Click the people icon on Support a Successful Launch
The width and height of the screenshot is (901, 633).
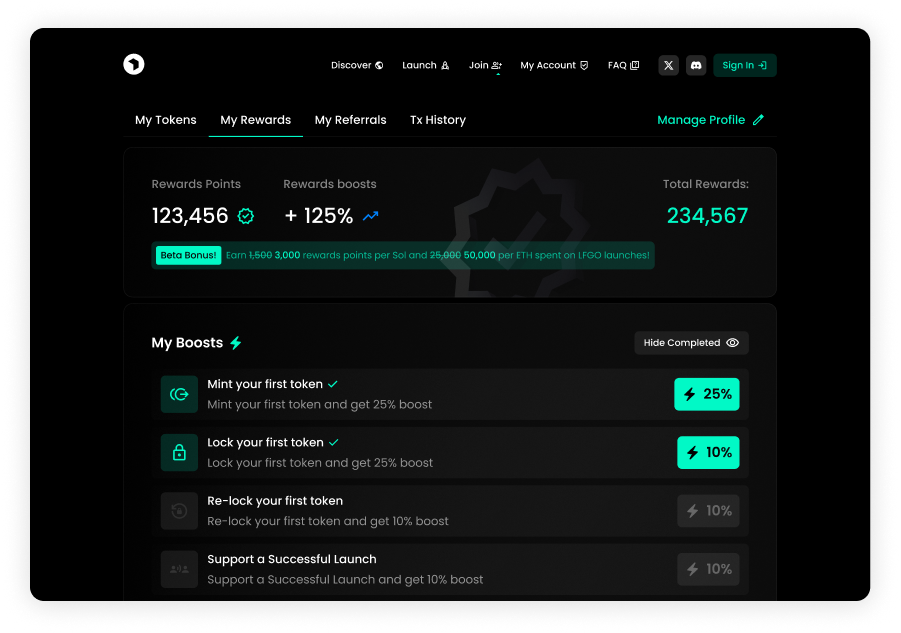(x=179, y=569)
